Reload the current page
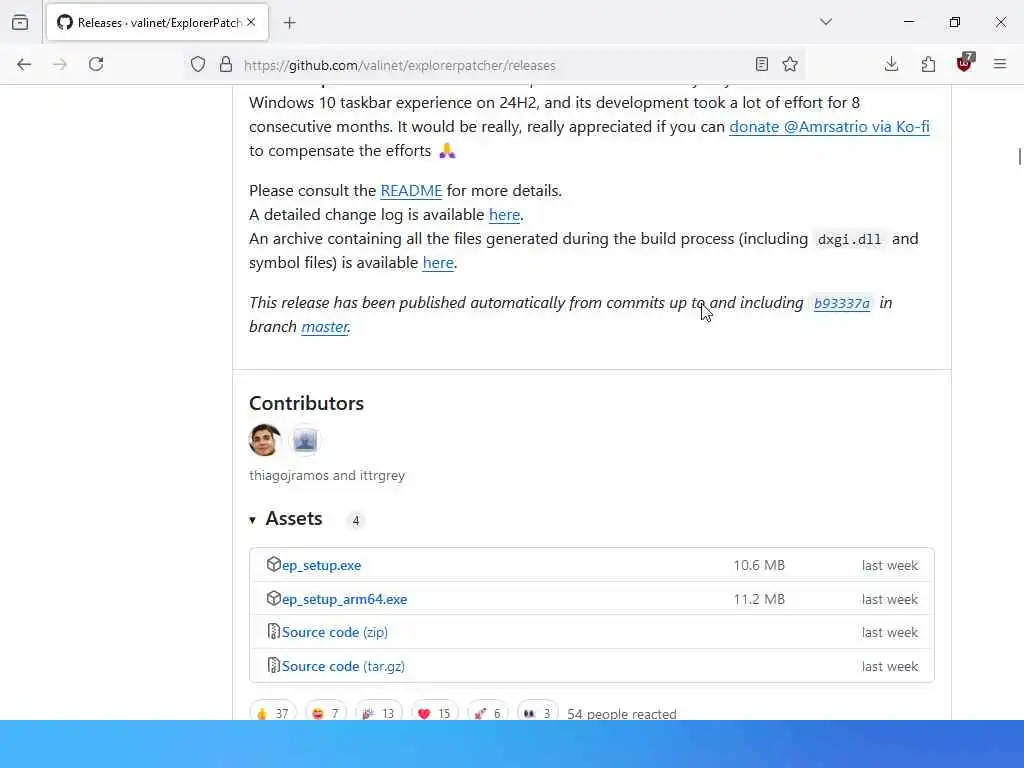This screenshot has height=768, width=1024. coord(96,64)
